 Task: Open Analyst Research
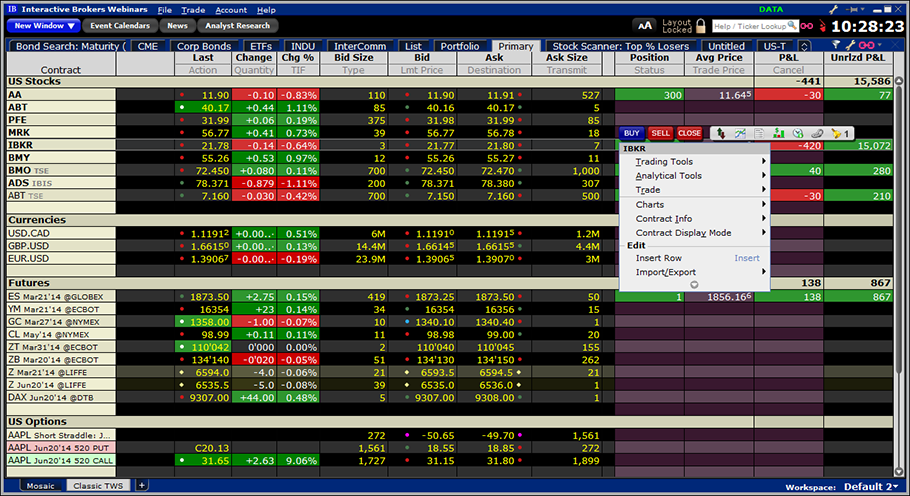[x=237, y=26]
